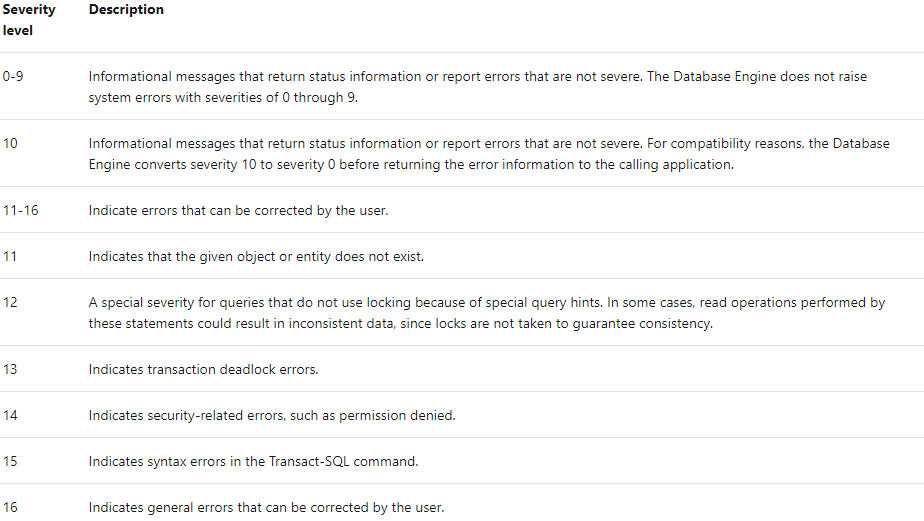The height and width of the screenshot is (521, 924).
Task: Click the severity level 11 cell
Action: click(10, 257)
